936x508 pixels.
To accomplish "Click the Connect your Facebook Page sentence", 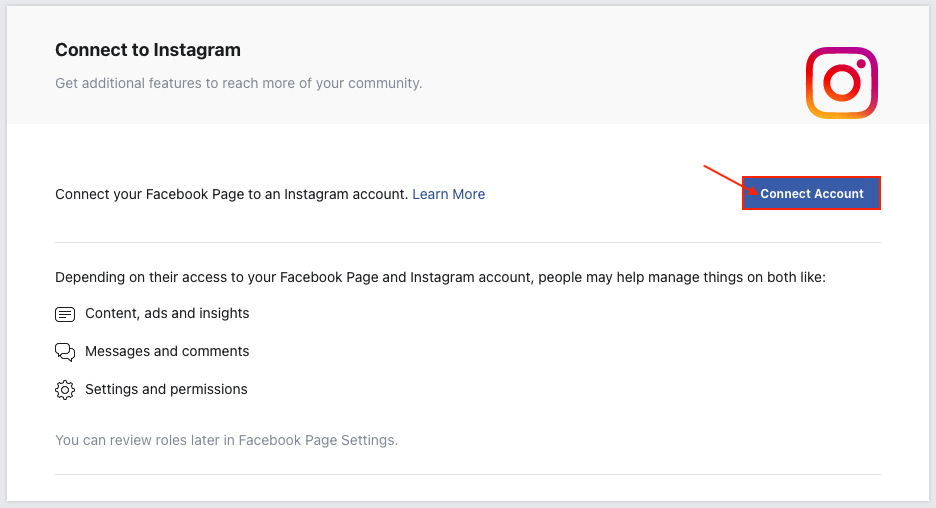I will [x=232, y=194].
